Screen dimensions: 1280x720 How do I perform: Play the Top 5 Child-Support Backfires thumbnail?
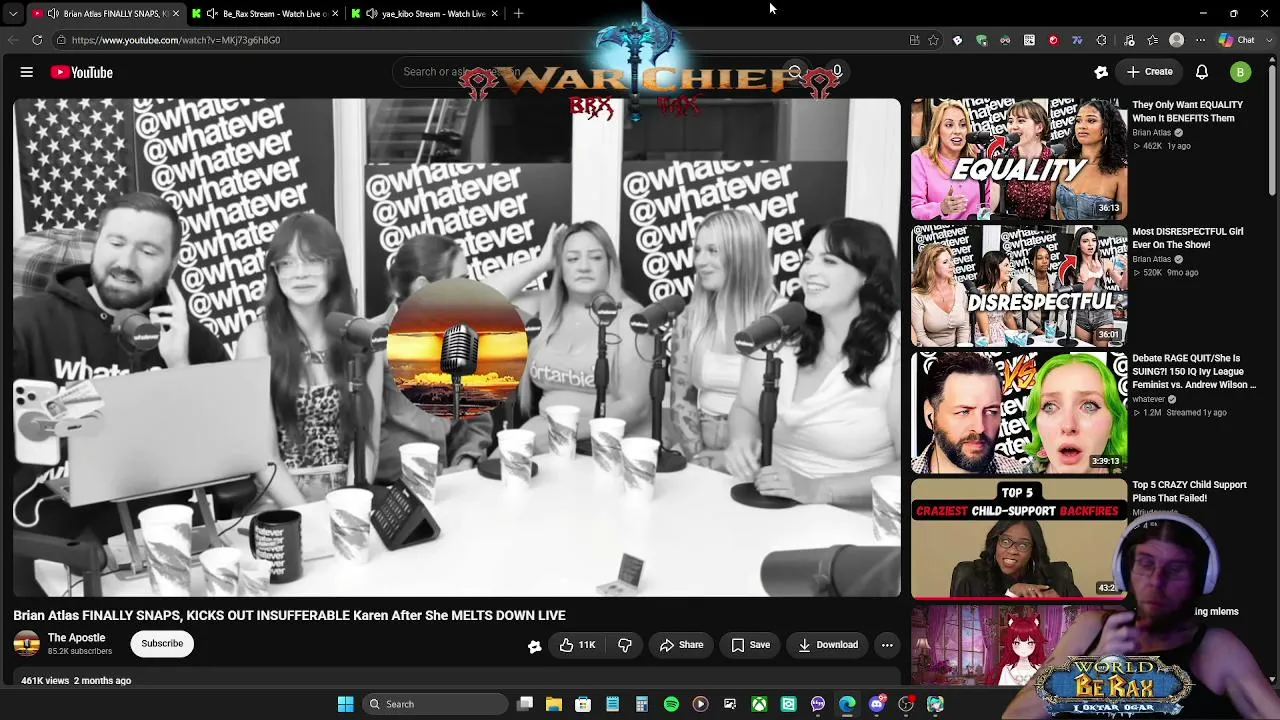coord(1019,540)
